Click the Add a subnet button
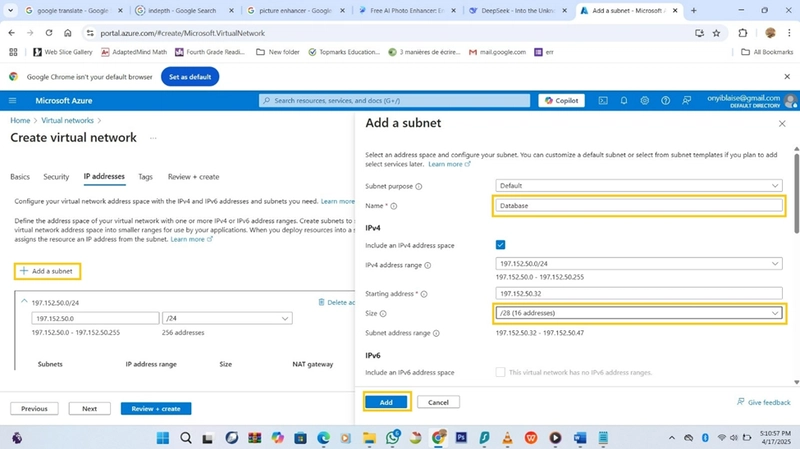 [x=47, y=271]
